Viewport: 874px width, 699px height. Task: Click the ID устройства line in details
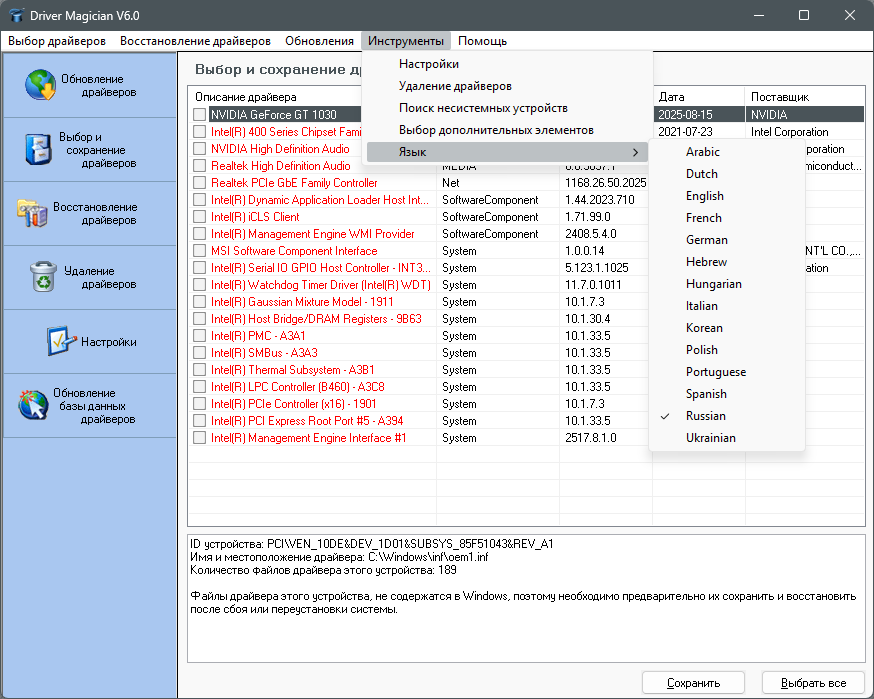(372, 543)
